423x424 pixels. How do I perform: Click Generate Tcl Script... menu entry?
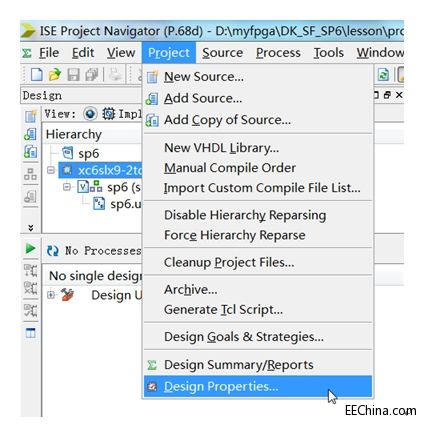223,310
